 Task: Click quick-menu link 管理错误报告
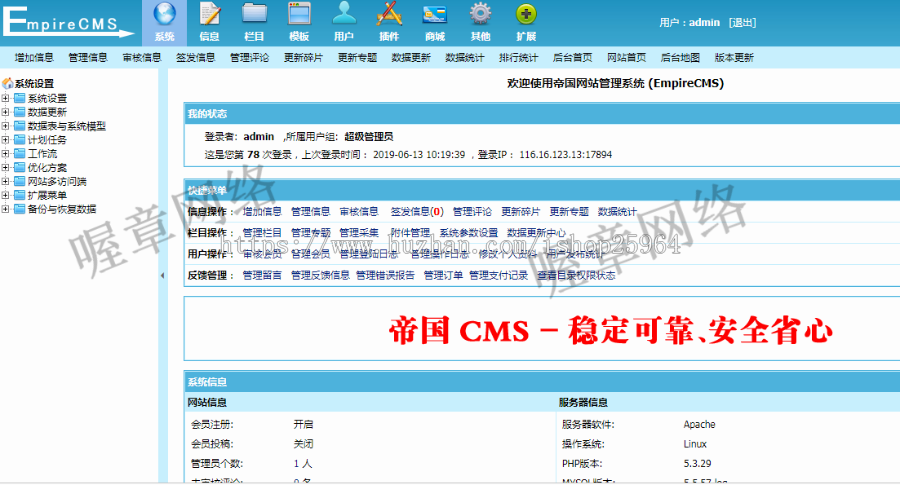tap(385, 276)
